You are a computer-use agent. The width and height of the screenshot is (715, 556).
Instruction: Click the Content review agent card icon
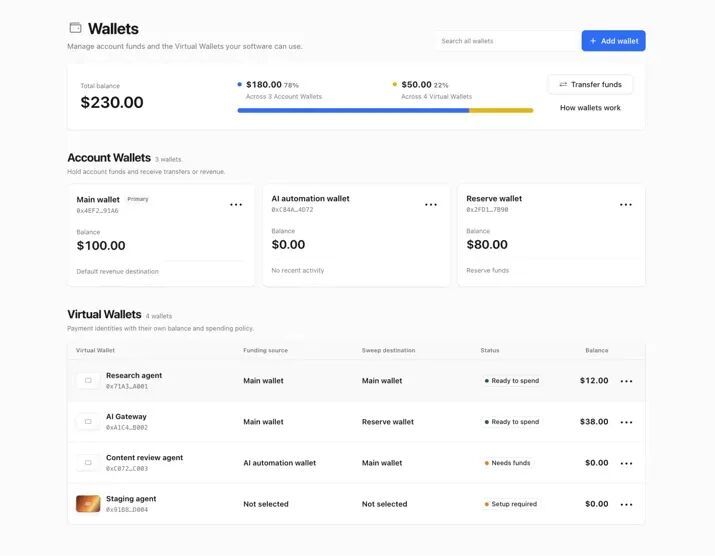(x=88, y=462)
